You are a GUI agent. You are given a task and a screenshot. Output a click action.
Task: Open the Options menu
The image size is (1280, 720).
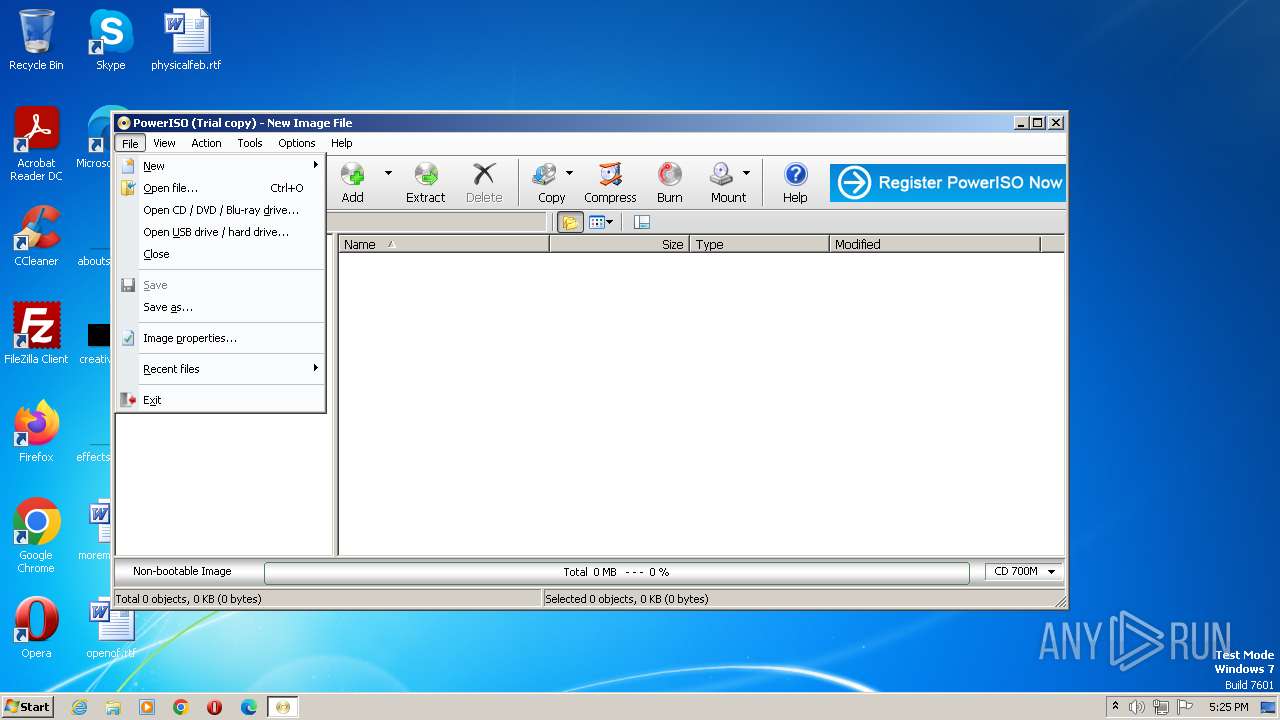point(297,143)
